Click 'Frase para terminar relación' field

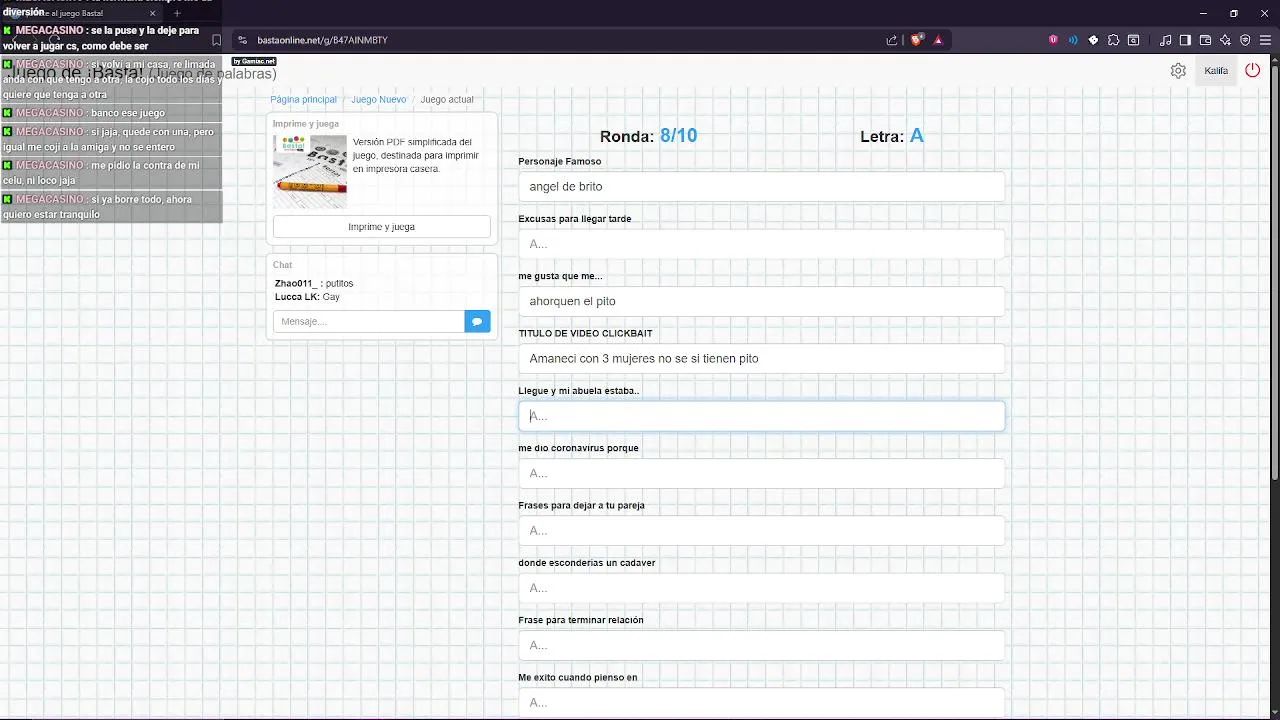(x=761, y=645)
